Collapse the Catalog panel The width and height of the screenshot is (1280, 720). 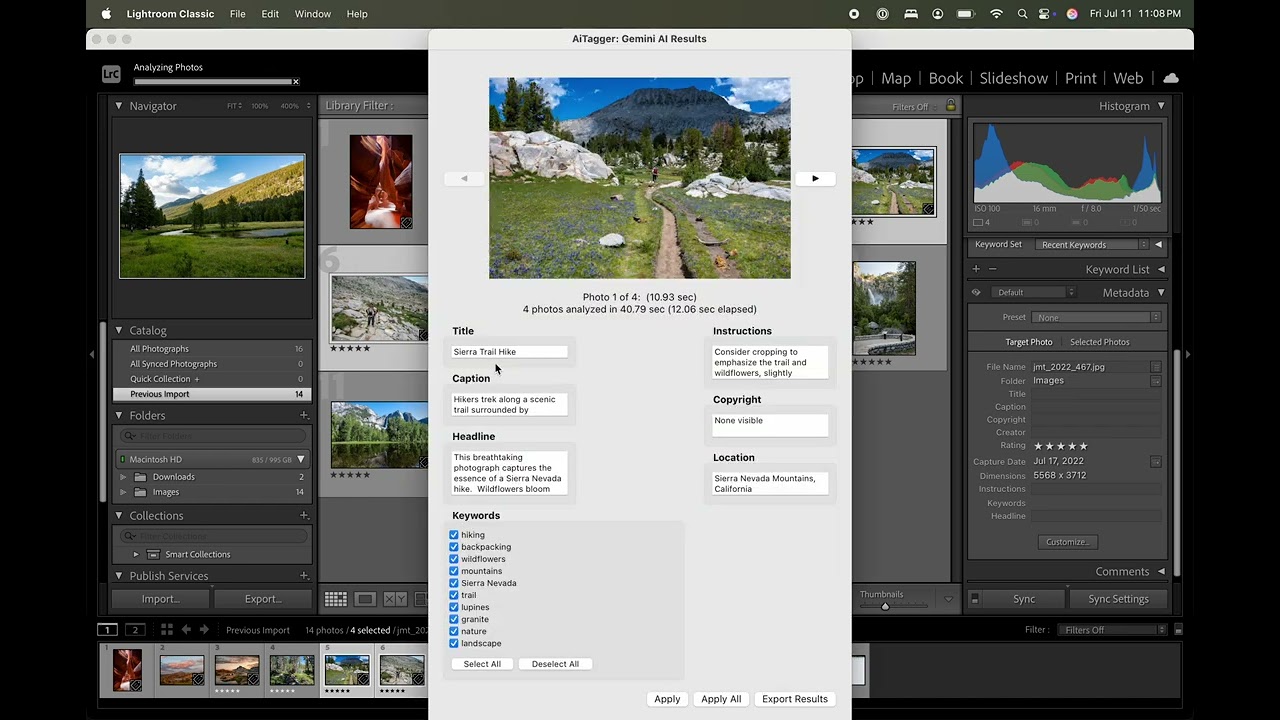coord(119,330)
